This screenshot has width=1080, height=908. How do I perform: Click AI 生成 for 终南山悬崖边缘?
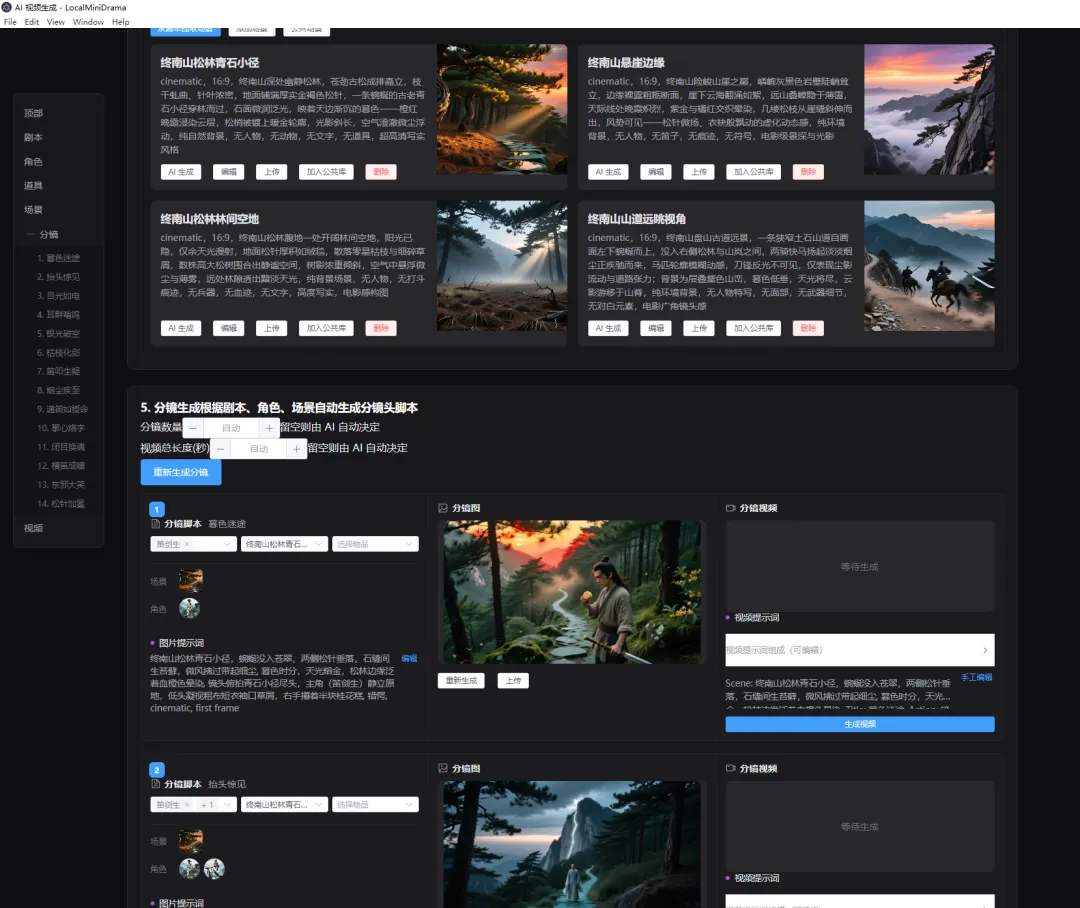[608, 172]
